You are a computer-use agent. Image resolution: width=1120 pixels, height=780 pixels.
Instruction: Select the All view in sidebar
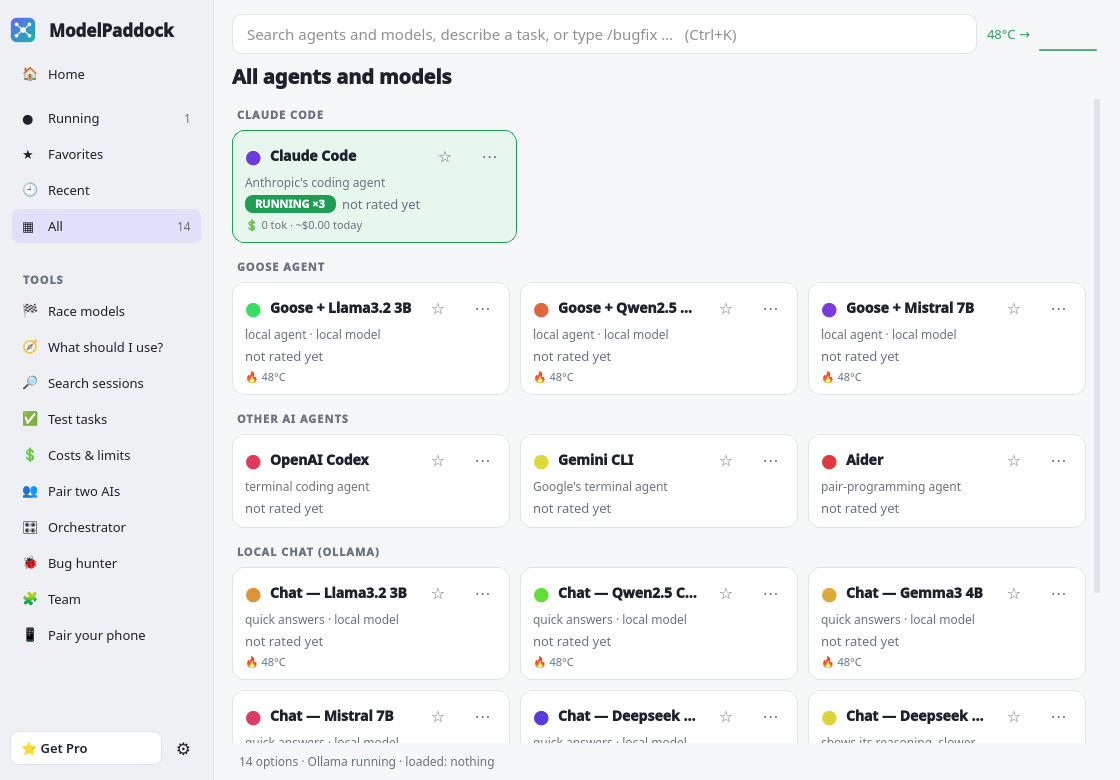point(106,226)
